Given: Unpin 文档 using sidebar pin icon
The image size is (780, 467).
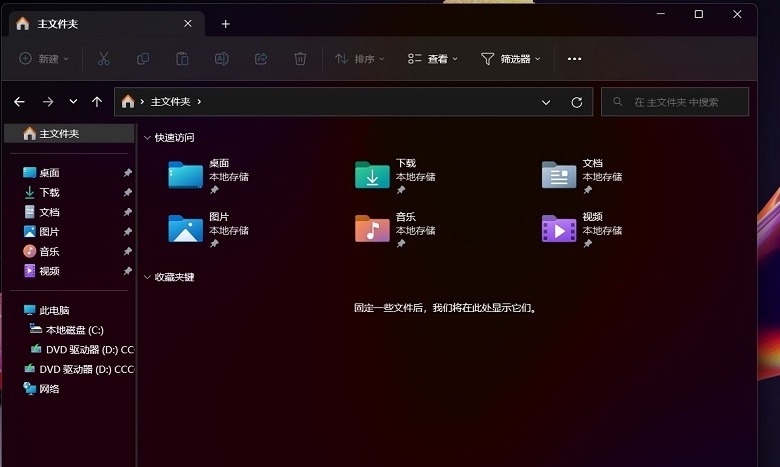Looking at the screenshot, I should (x=127, y=212).
